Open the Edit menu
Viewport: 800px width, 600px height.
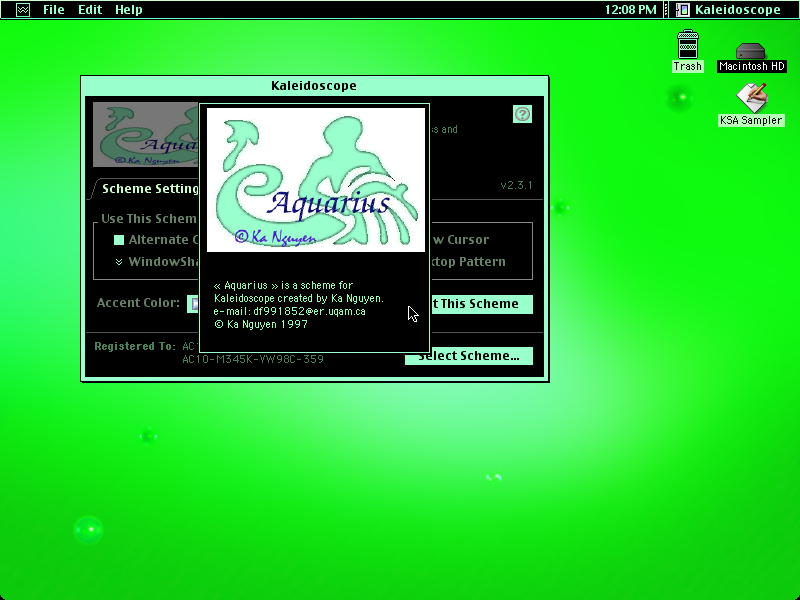(x=90, y=10)
